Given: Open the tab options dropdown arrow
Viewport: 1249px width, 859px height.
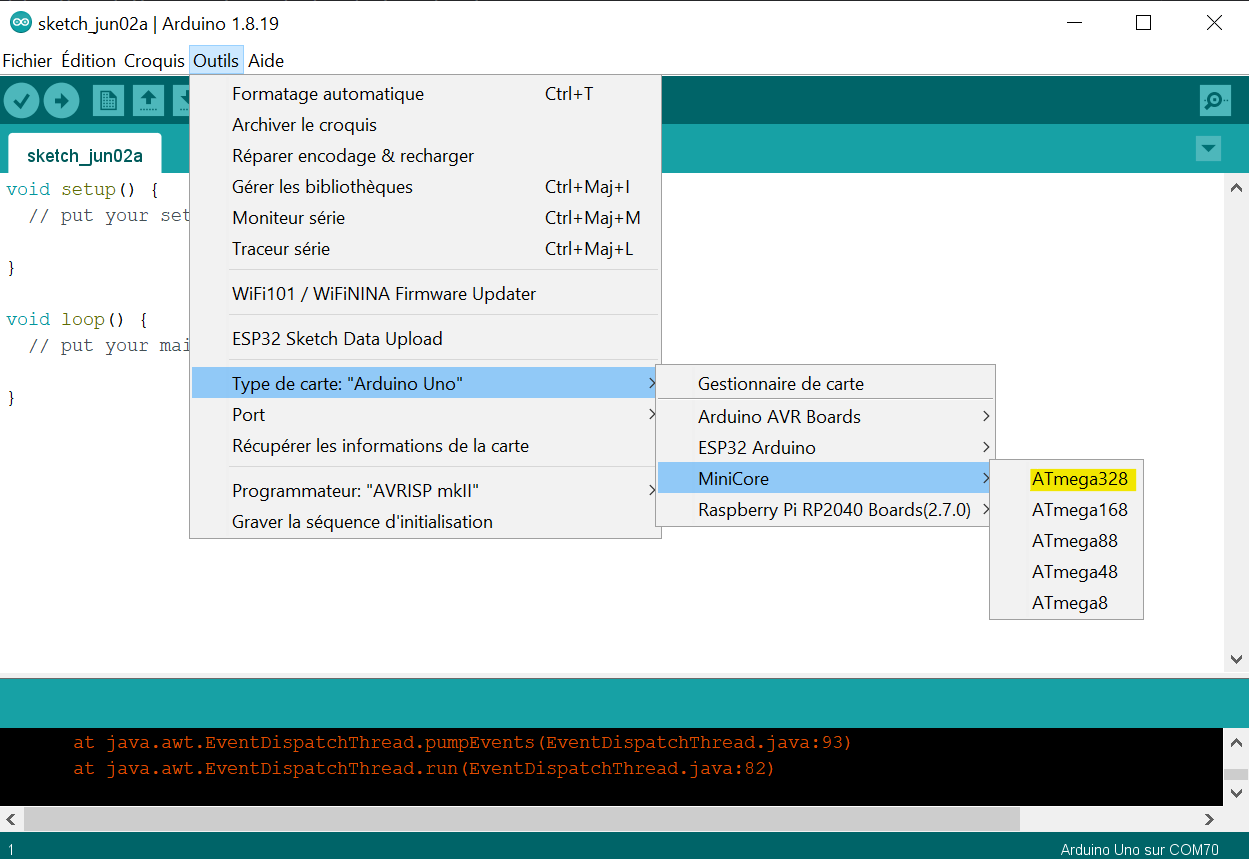Looking at the screenshot, I should pyautogui.click(x=1208, y=149).
